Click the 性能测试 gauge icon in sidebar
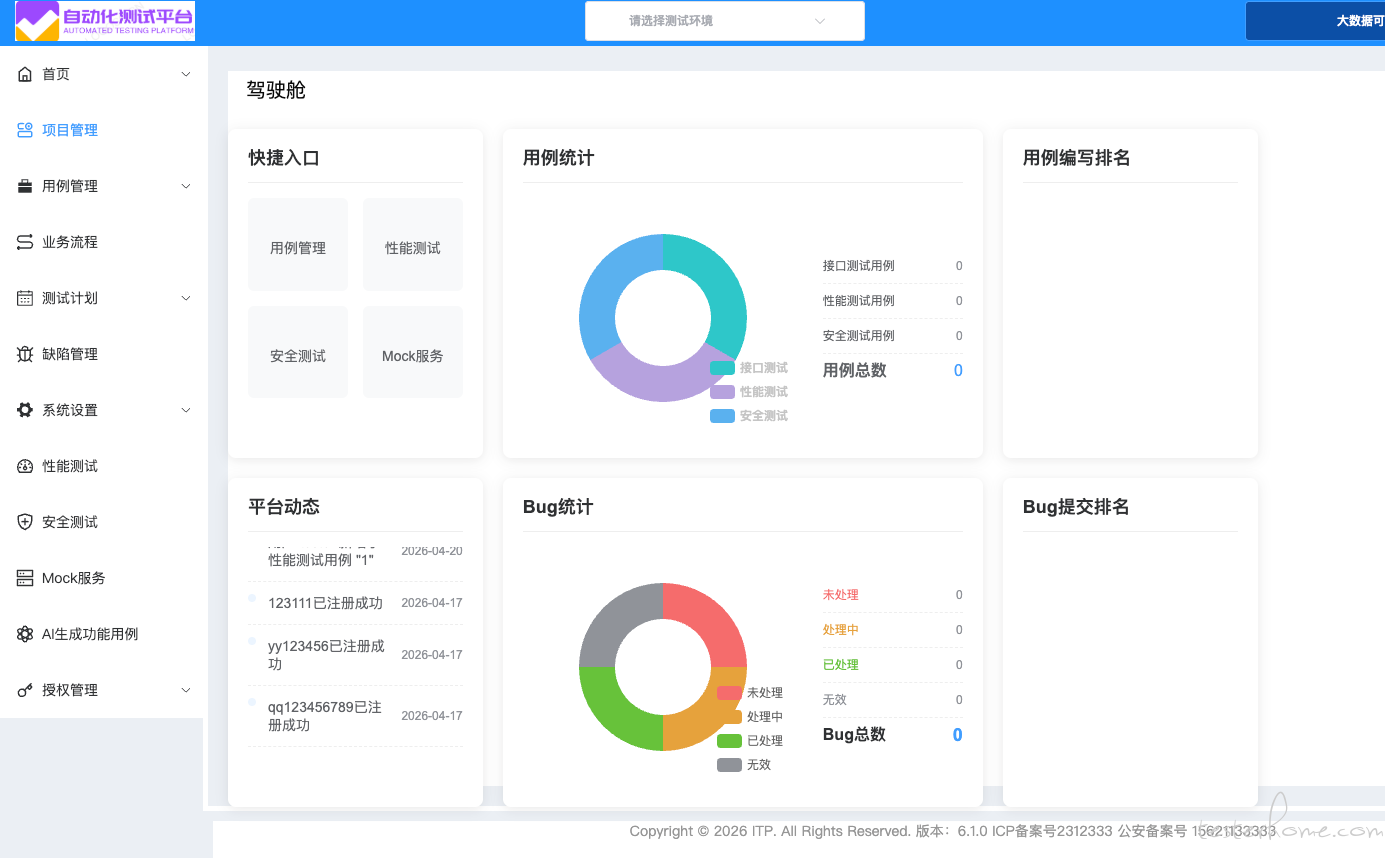1385x858 pixels. tap(25, 466)
